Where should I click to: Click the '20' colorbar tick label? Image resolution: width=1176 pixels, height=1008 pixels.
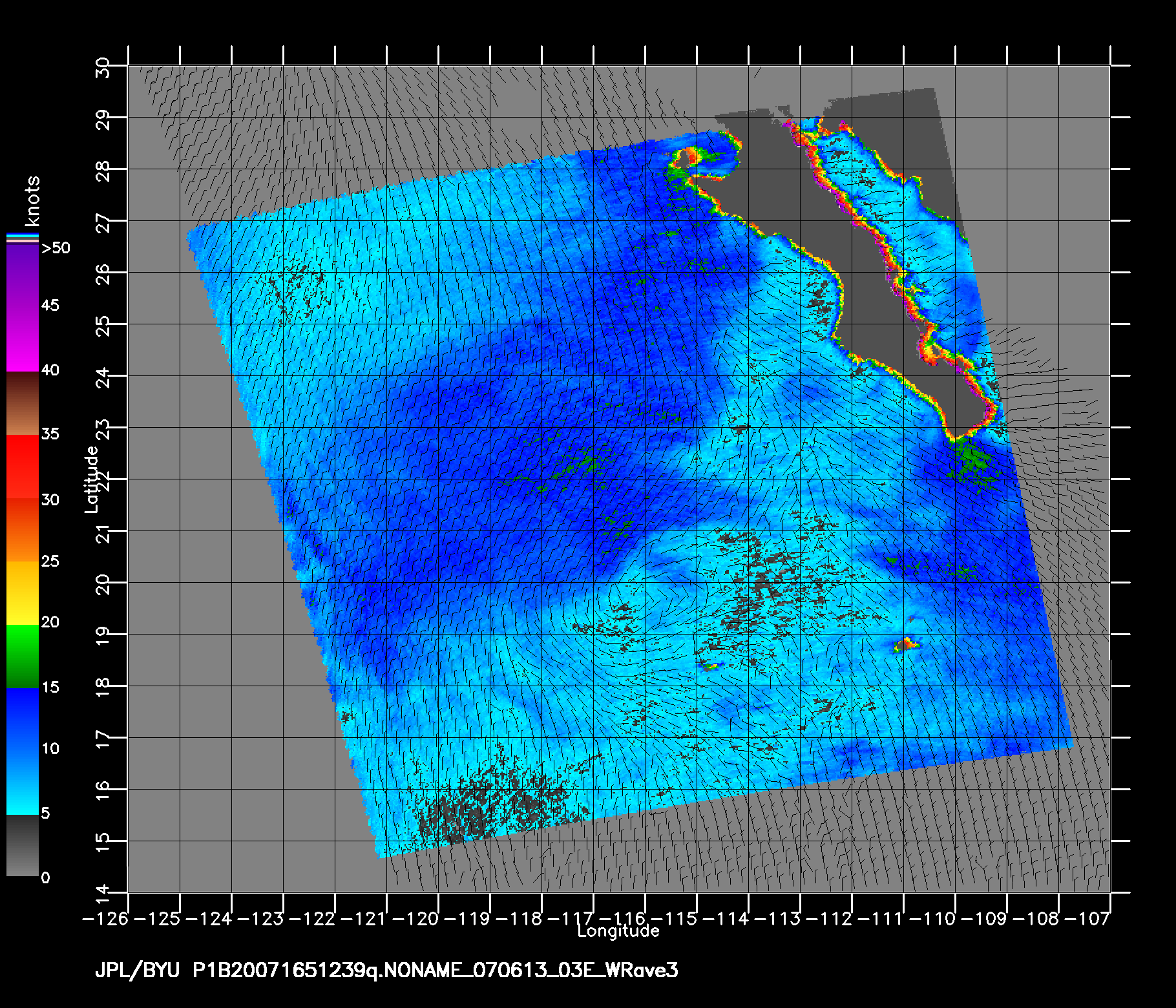(50, 622)
